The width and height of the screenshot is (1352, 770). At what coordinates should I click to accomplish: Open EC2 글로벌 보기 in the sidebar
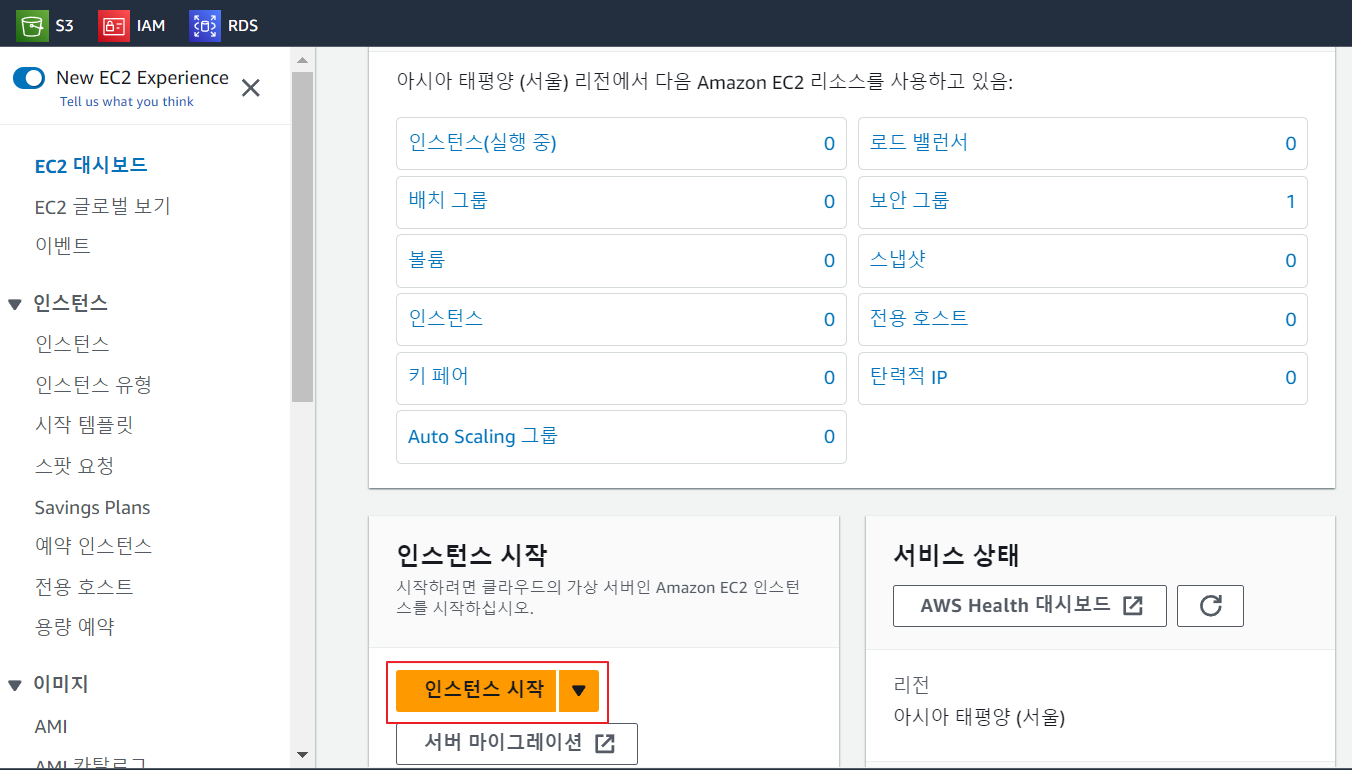(x=103, y=206)
